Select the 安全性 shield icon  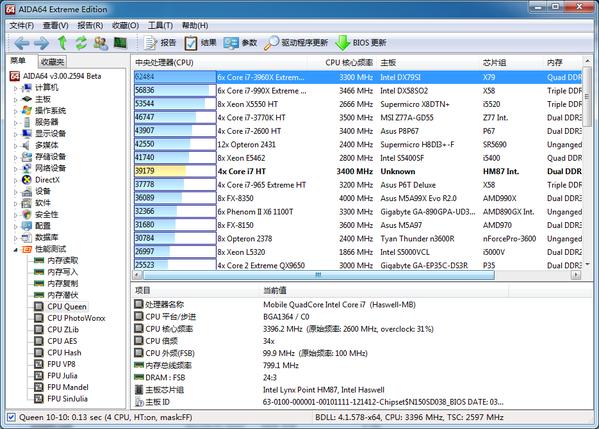click(27, 214)
